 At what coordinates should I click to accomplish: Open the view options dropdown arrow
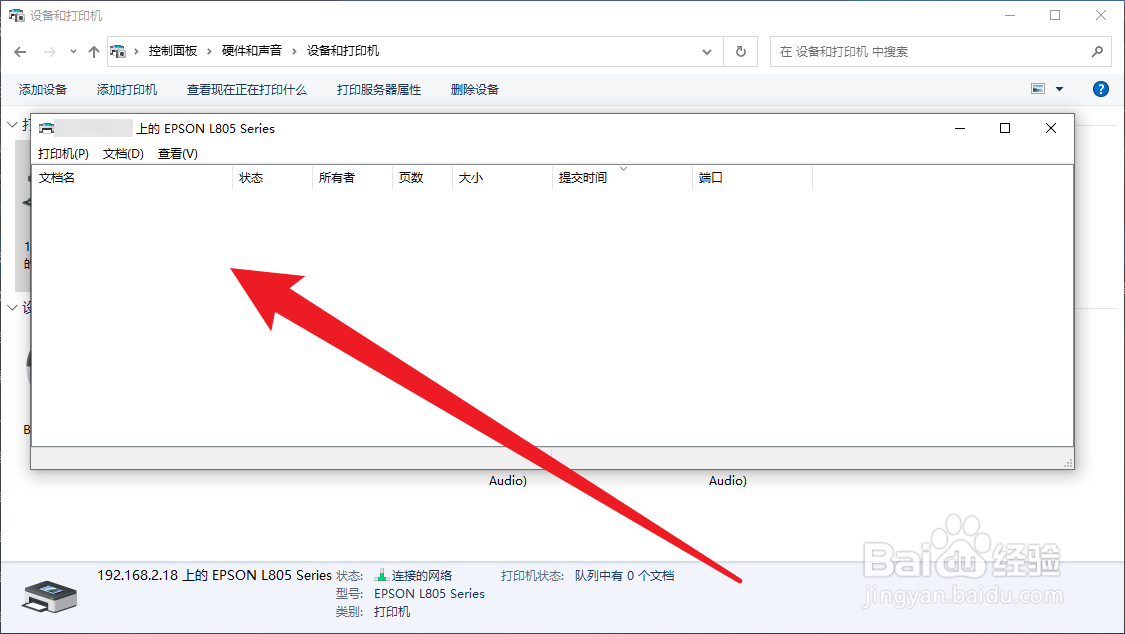[1060, 89]
